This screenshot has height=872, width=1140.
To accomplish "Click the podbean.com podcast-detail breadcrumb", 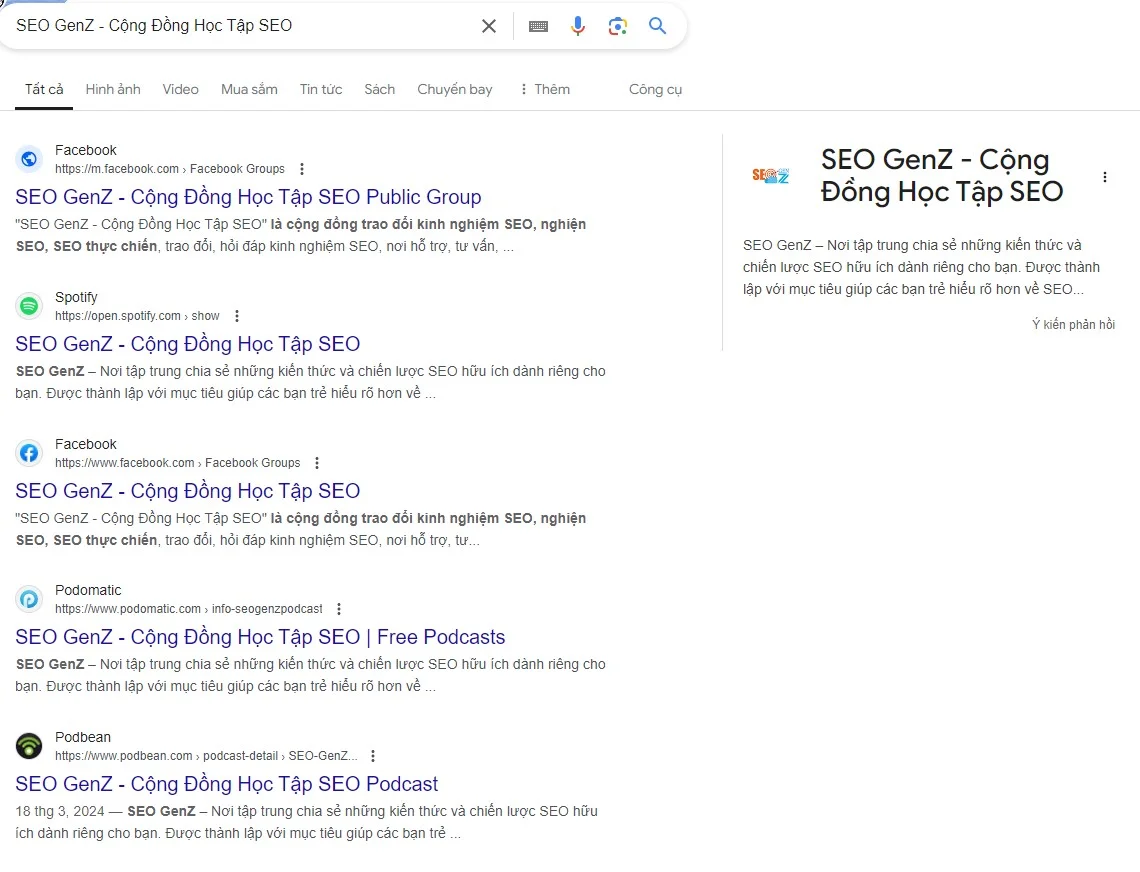I will click(206, 756).
